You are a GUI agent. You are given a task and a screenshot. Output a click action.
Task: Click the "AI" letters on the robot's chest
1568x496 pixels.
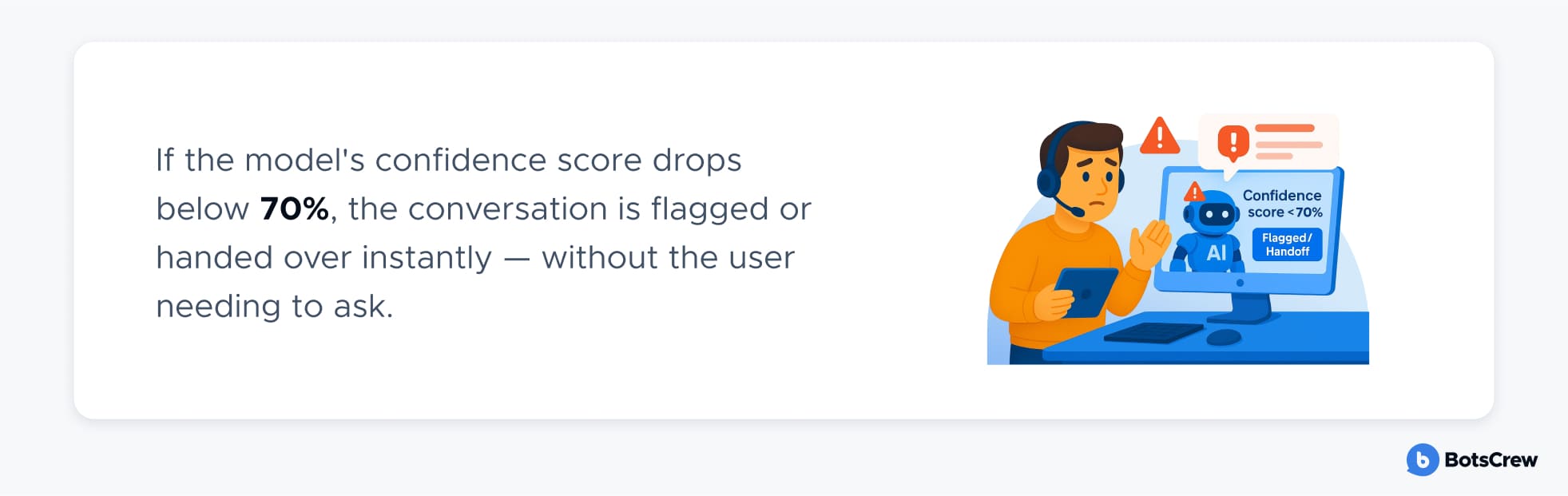tap(1216, 253)
